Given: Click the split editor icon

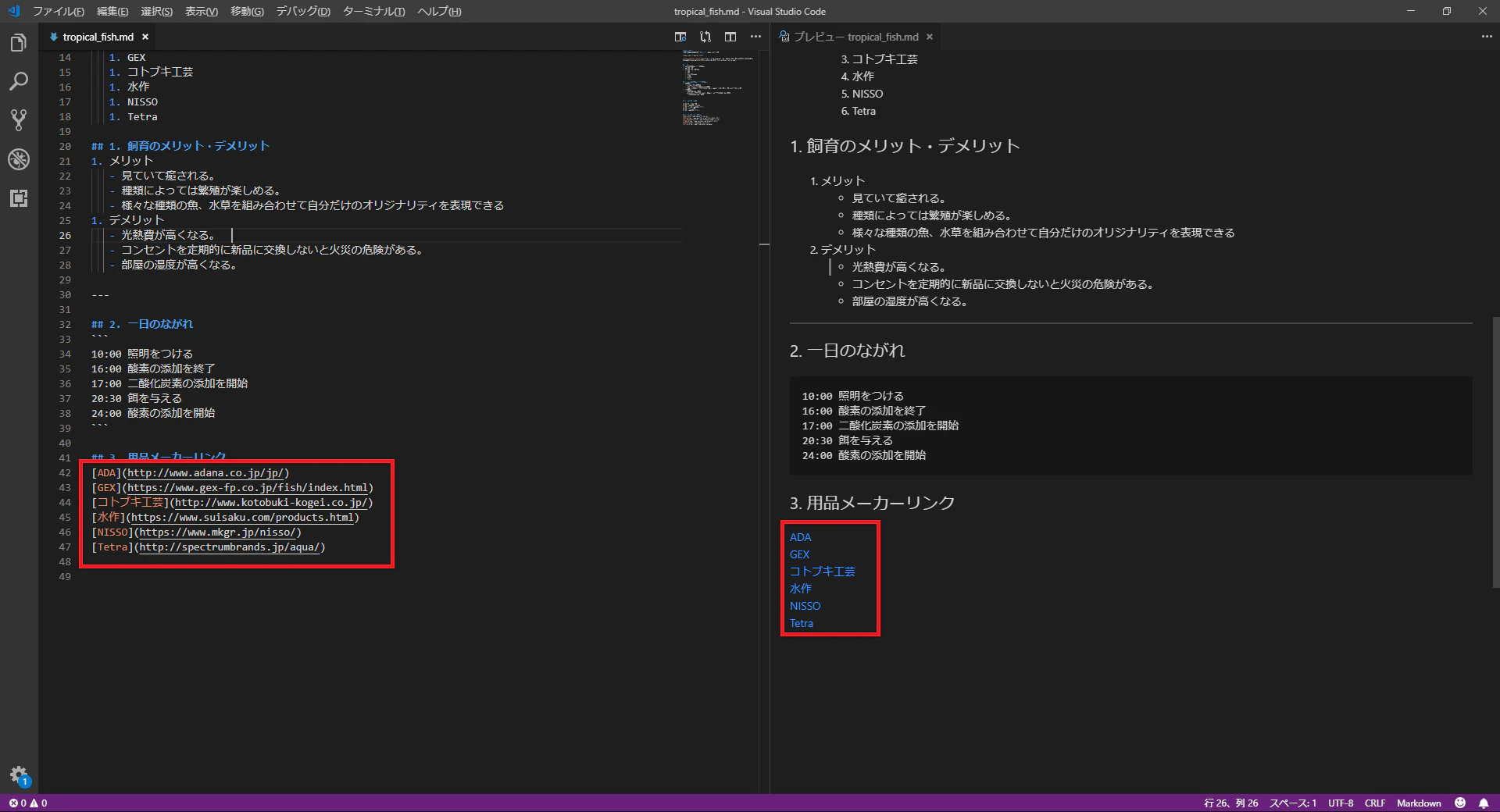Looking at the screenshot, I should (x=730, y=37).
